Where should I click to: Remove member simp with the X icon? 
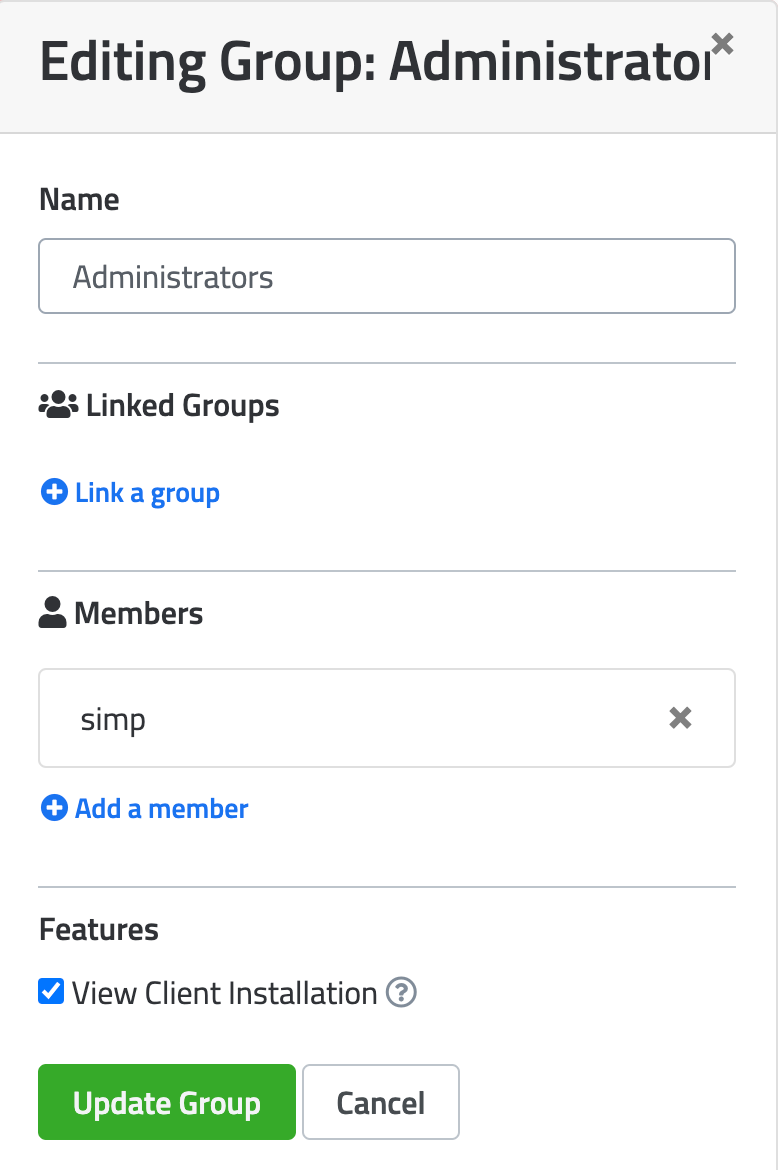coord(680,718)
